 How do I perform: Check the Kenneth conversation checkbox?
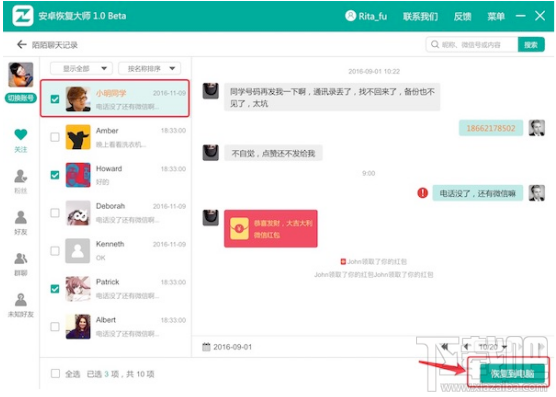coord(55,251)
